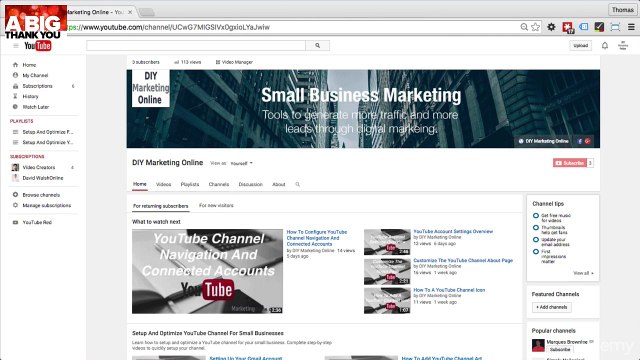The image size is (640, 360).
Task: Click the Video Creators avatar icon
Action: [x=16, y=167]
